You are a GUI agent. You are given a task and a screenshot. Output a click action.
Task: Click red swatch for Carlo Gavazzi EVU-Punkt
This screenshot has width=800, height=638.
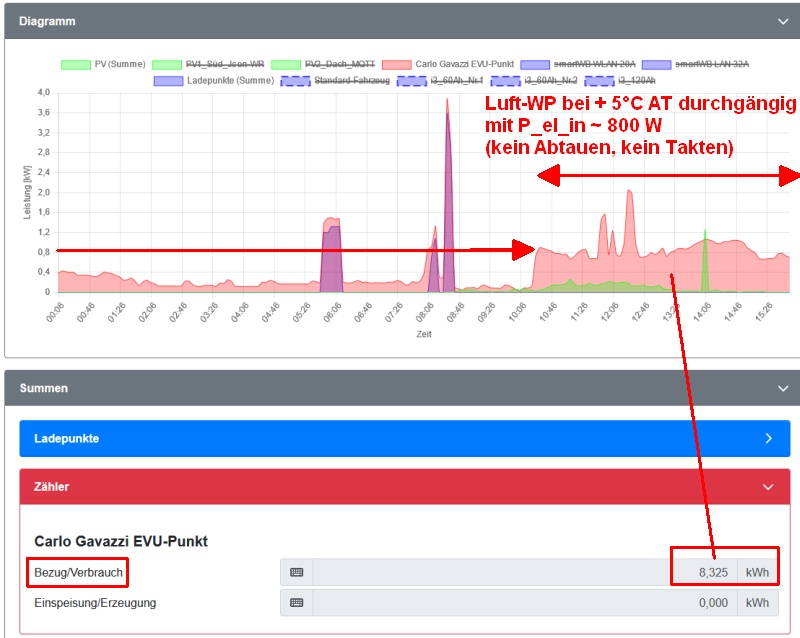[x=396, y=65]
